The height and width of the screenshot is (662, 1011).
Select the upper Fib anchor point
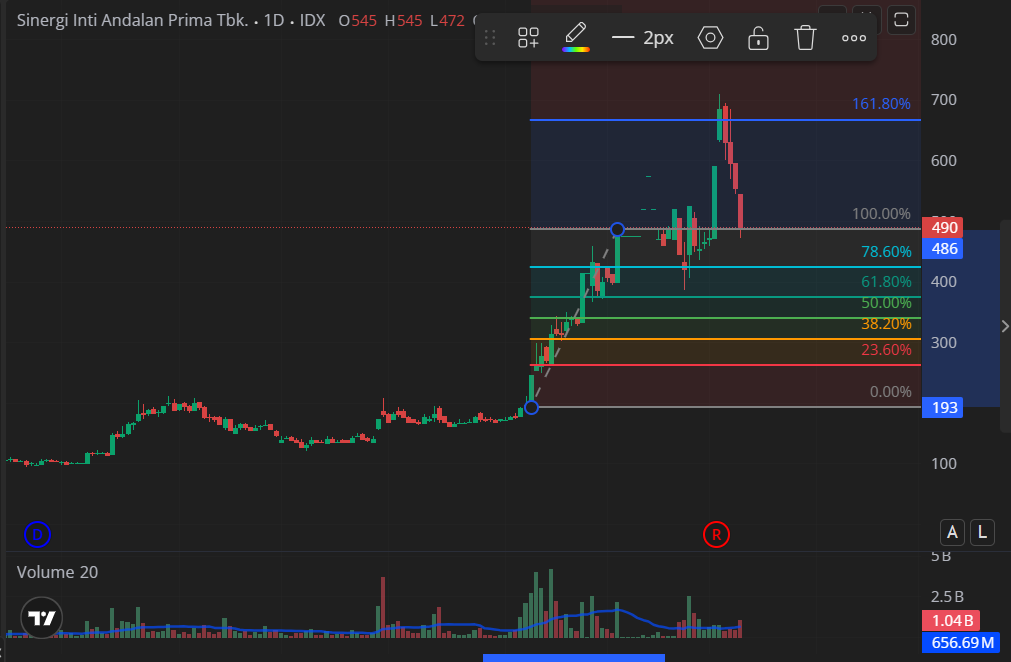pos(617,229)
